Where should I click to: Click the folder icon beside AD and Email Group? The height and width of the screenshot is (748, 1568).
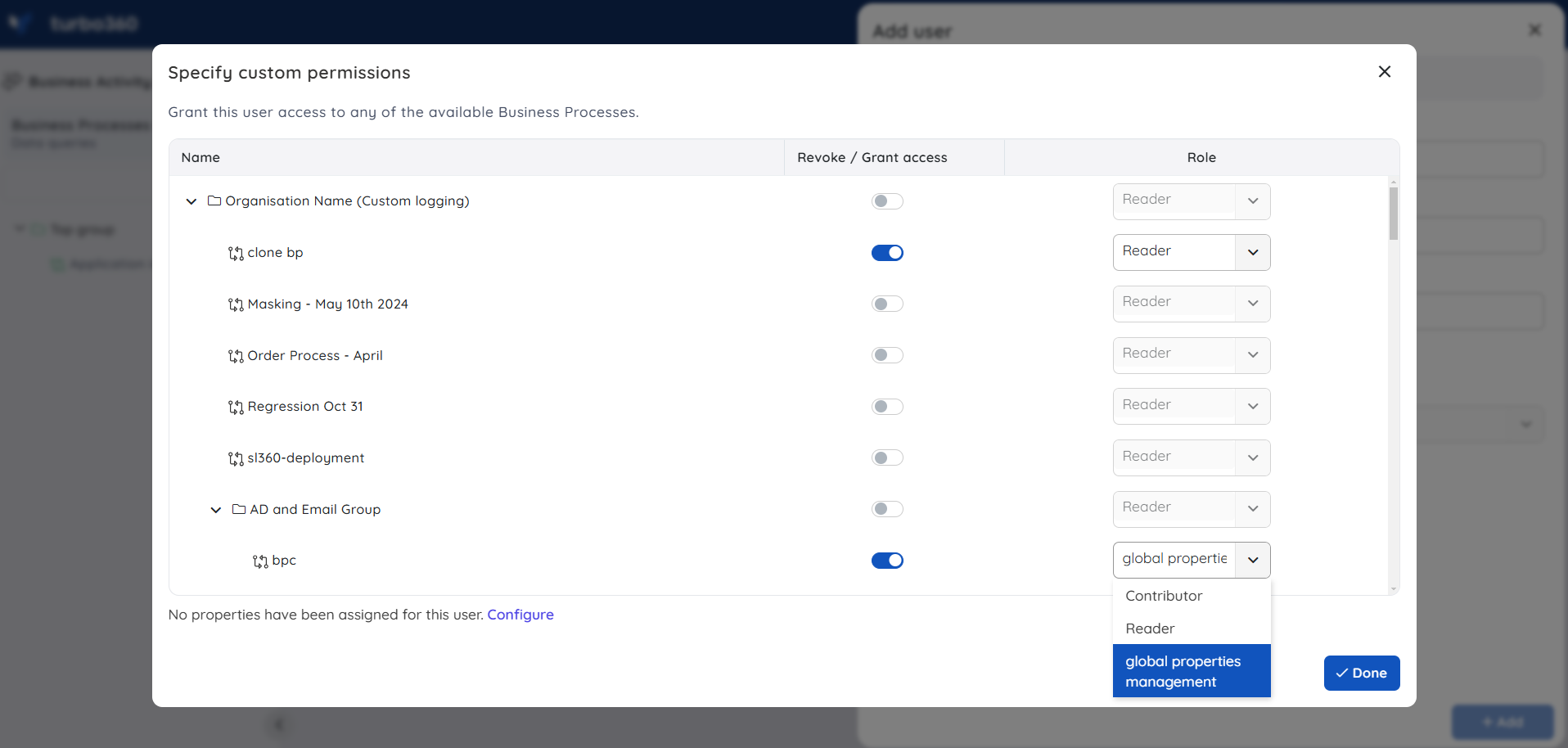[239, 510]
